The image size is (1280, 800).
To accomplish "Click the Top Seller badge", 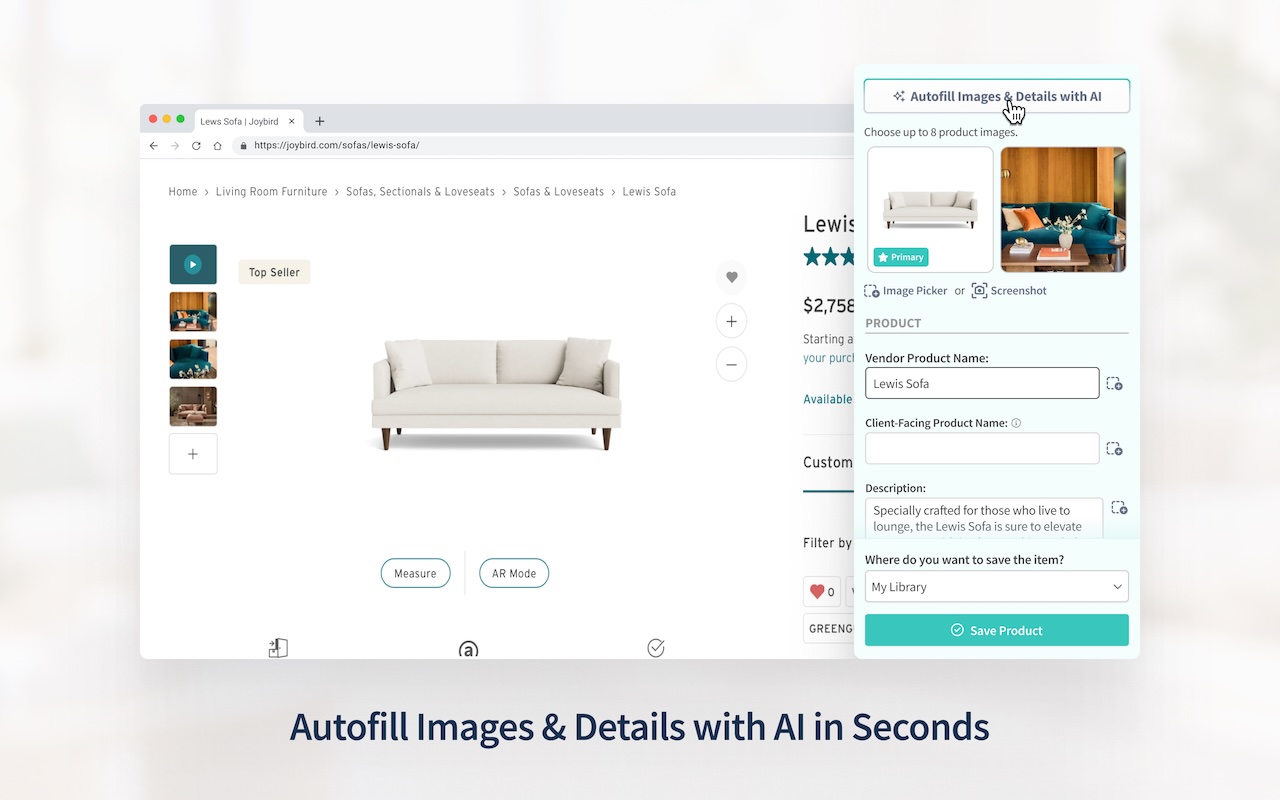I will click(274, 272).
